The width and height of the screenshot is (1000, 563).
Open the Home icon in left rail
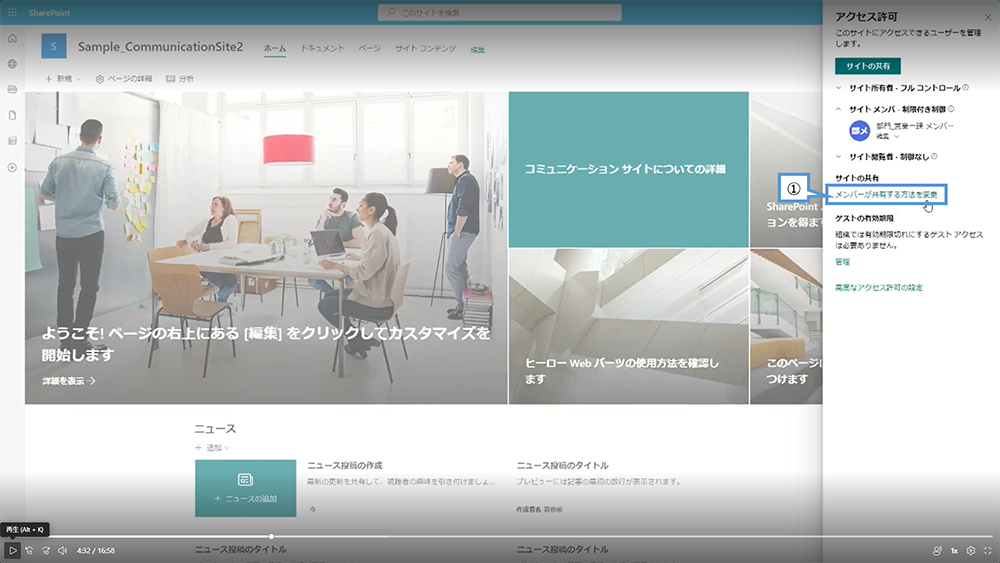tap(12, 38)
